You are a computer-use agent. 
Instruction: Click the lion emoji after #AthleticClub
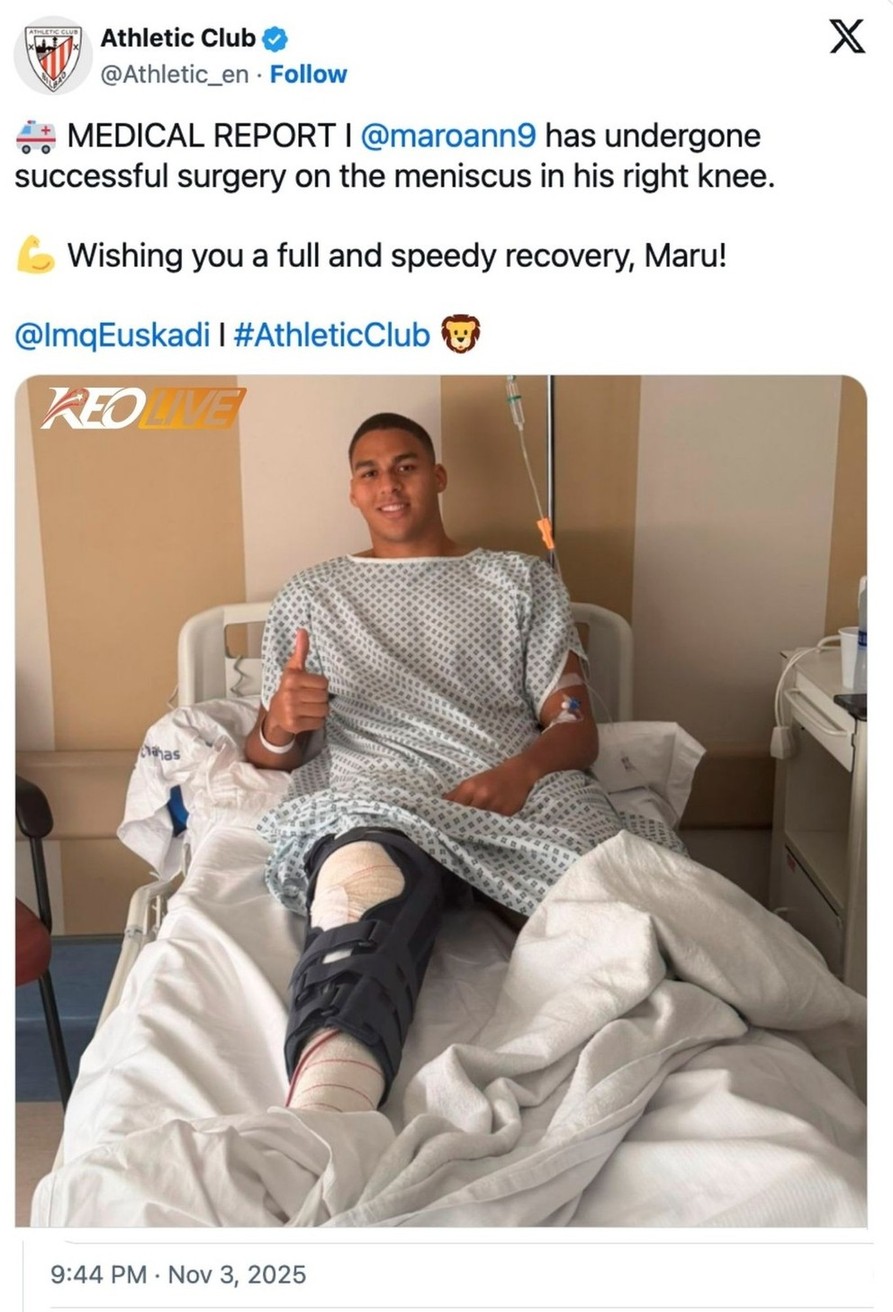(x=461, y=334)
